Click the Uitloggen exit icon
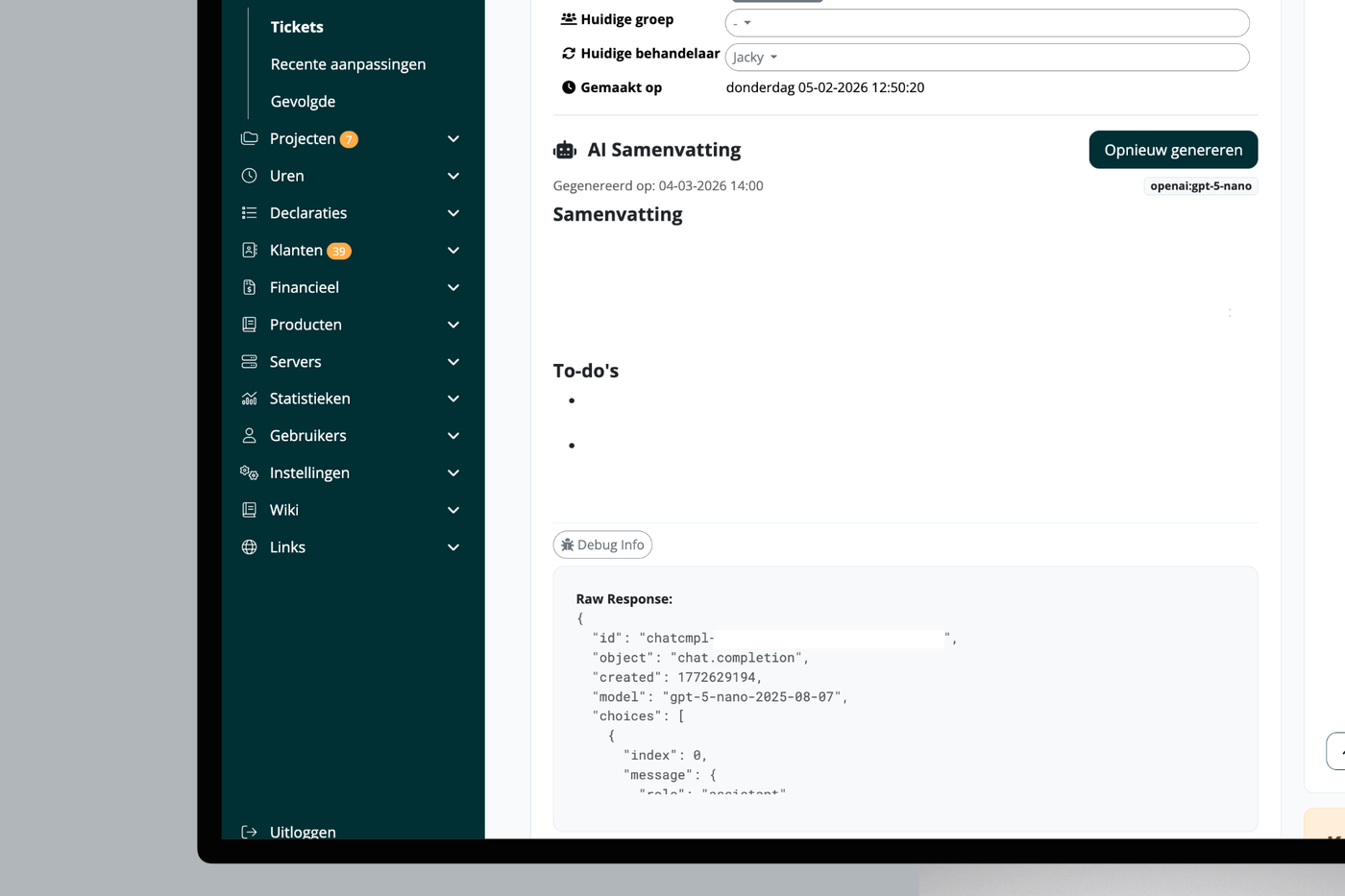 pyautogui.click(x=249, y=832)
